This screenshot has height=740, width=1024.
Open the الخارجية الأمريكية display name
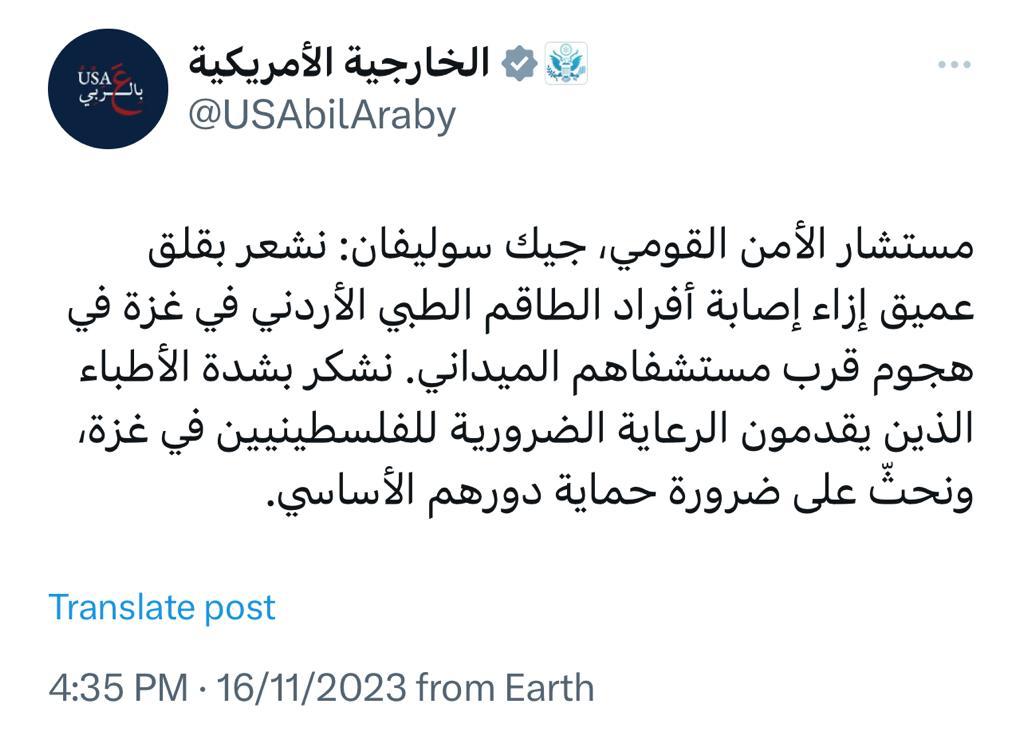point(339,64)
